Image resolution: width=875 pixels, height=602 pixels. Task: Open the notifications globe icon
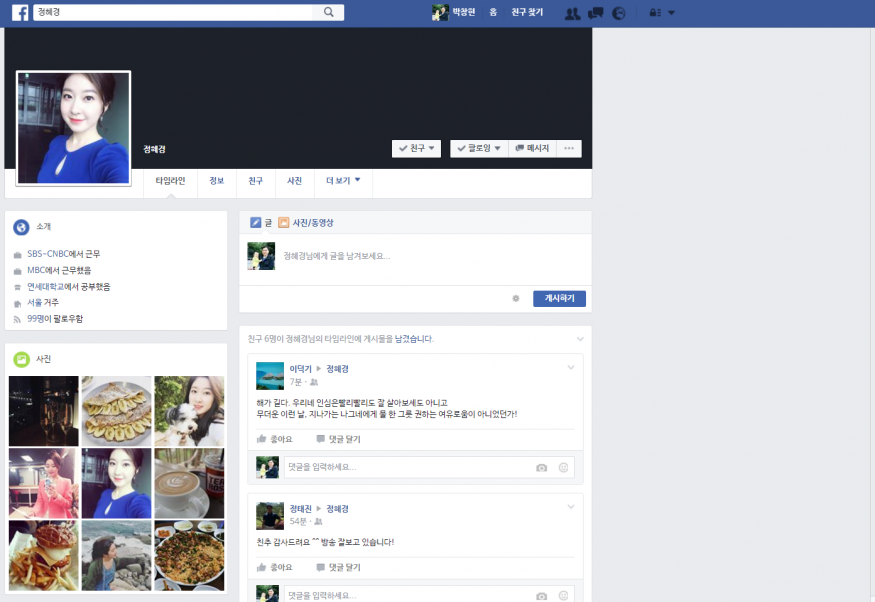[619, 13]
